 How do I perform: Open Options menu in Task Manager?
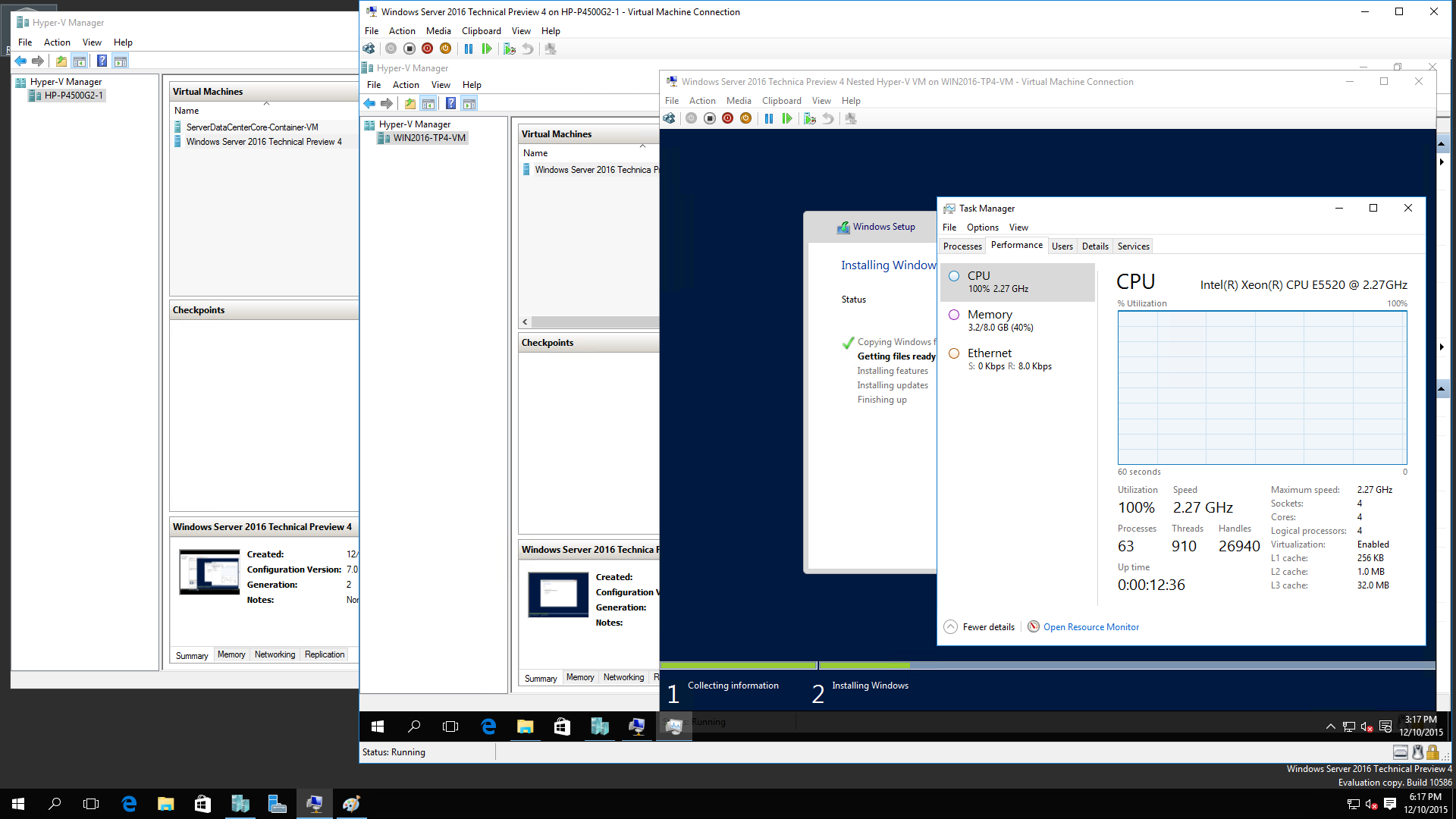pos(982,227)
